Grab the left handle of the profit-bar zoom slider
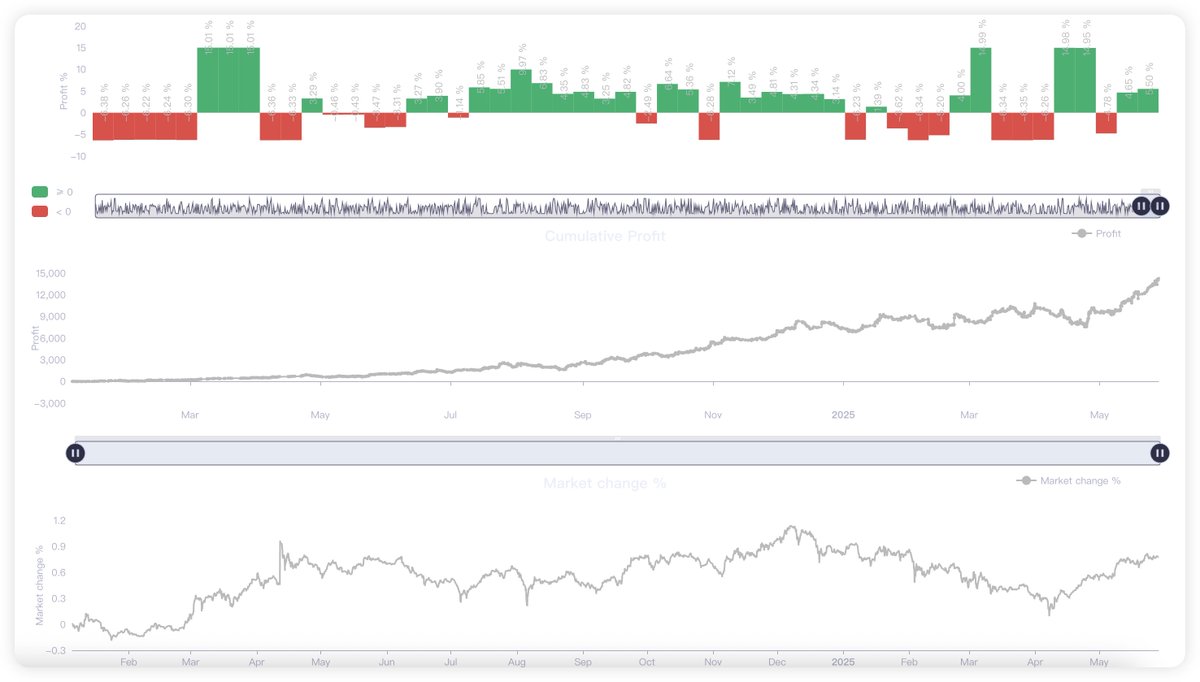 click(x=1141, y=206)
